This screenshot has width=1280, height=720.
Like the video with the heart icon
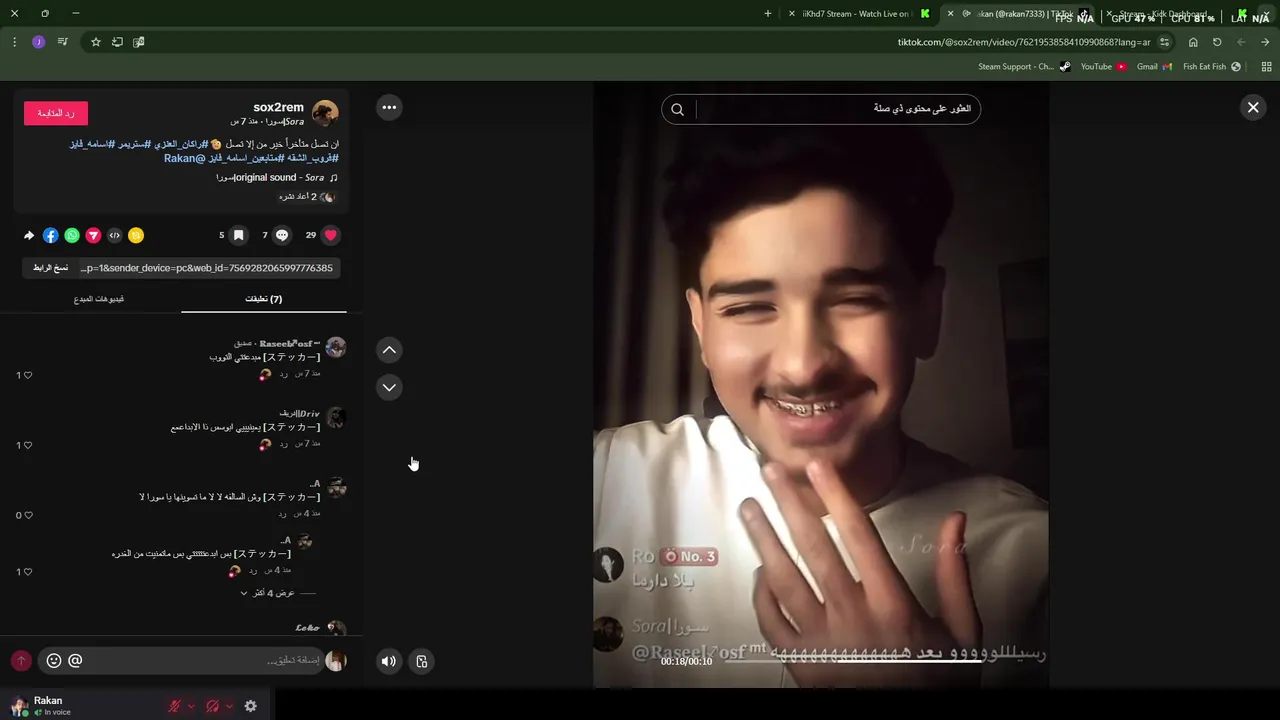331,235
